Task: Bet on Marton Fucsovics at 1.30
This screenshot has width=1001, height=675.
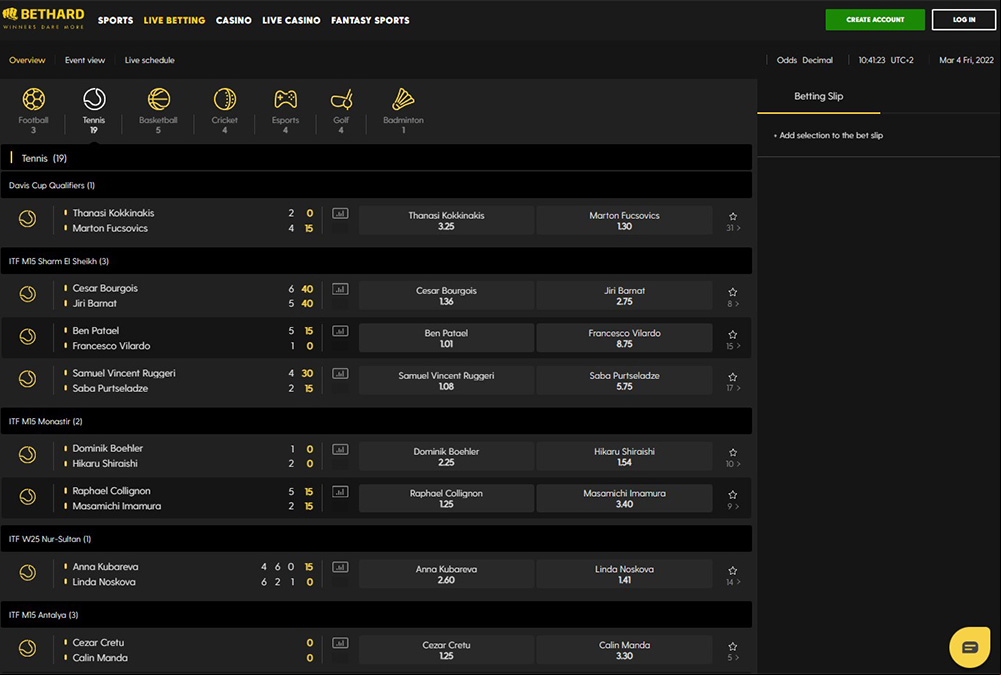Action: (624, 220)
